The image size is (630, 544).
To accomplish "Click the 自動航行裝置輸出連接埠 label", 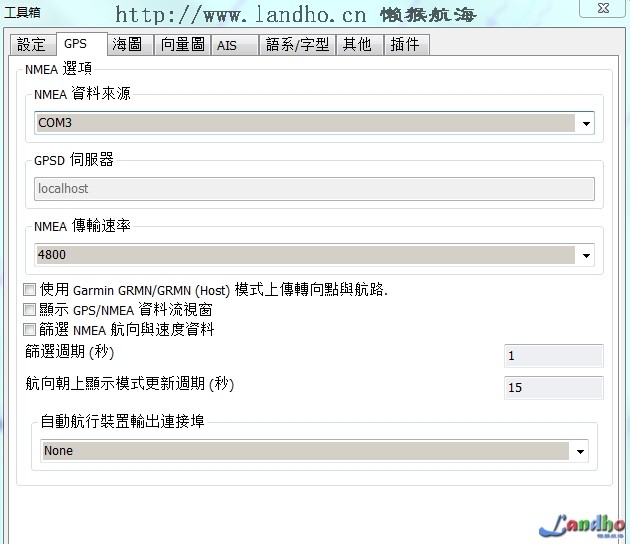I will [x=123, y=421].
